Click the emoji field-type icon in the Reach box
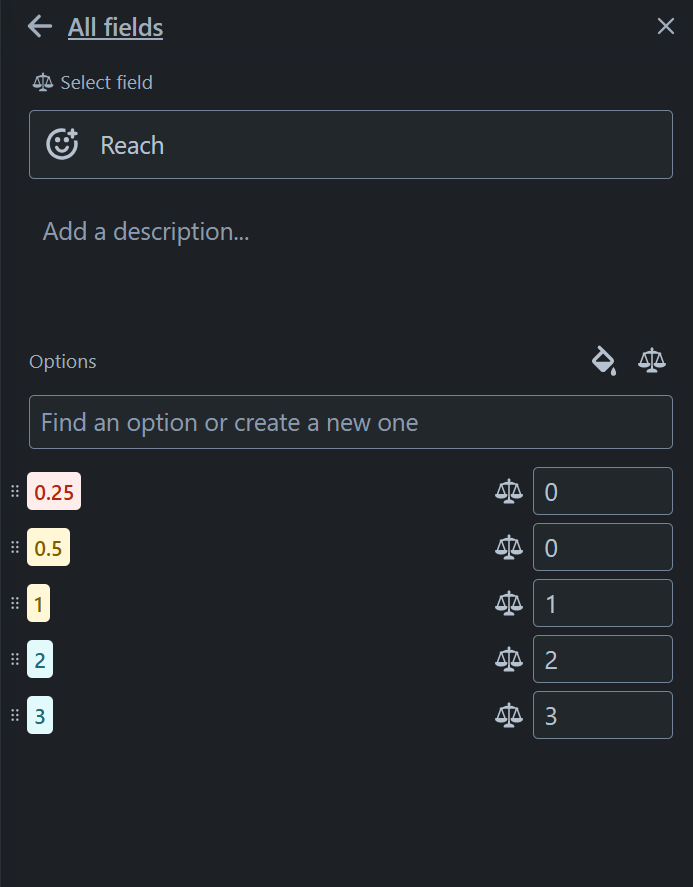 click(x=61, y=144)
